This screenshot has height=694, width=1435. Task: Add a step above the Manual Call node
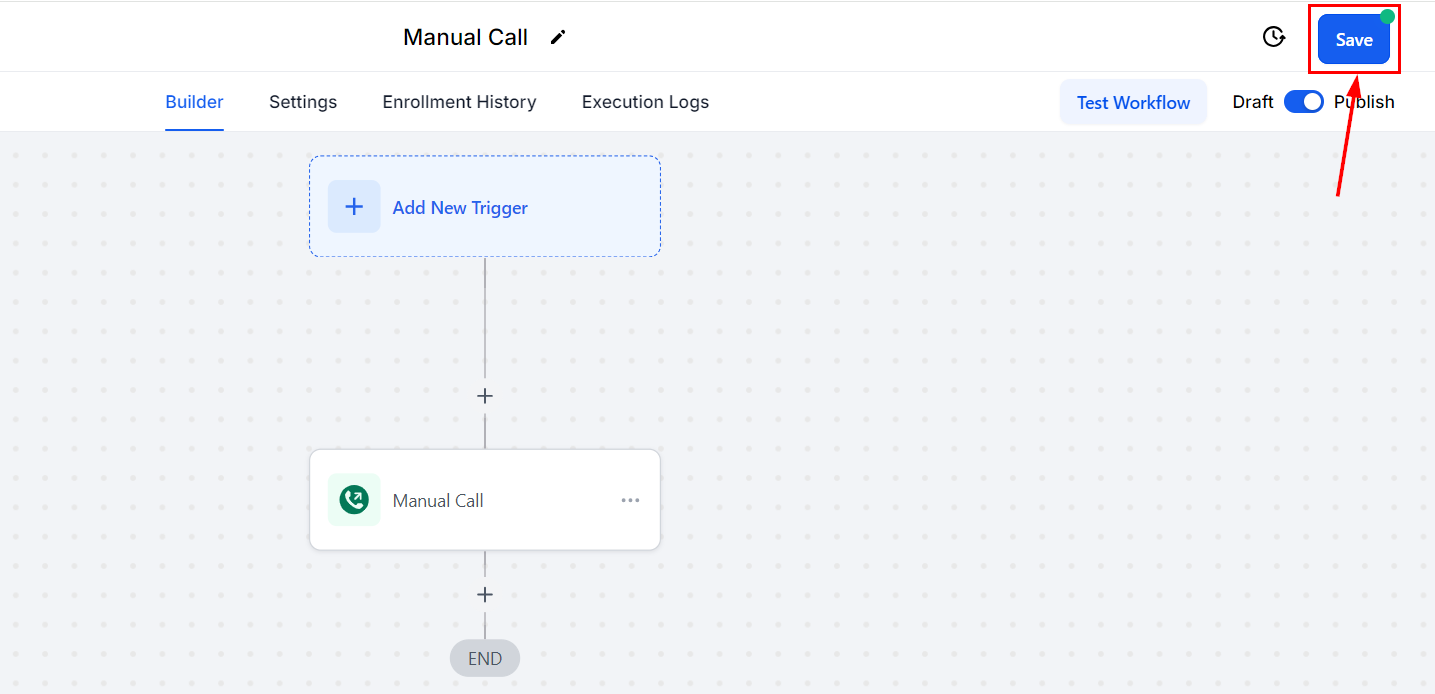[x=485, y=396]
